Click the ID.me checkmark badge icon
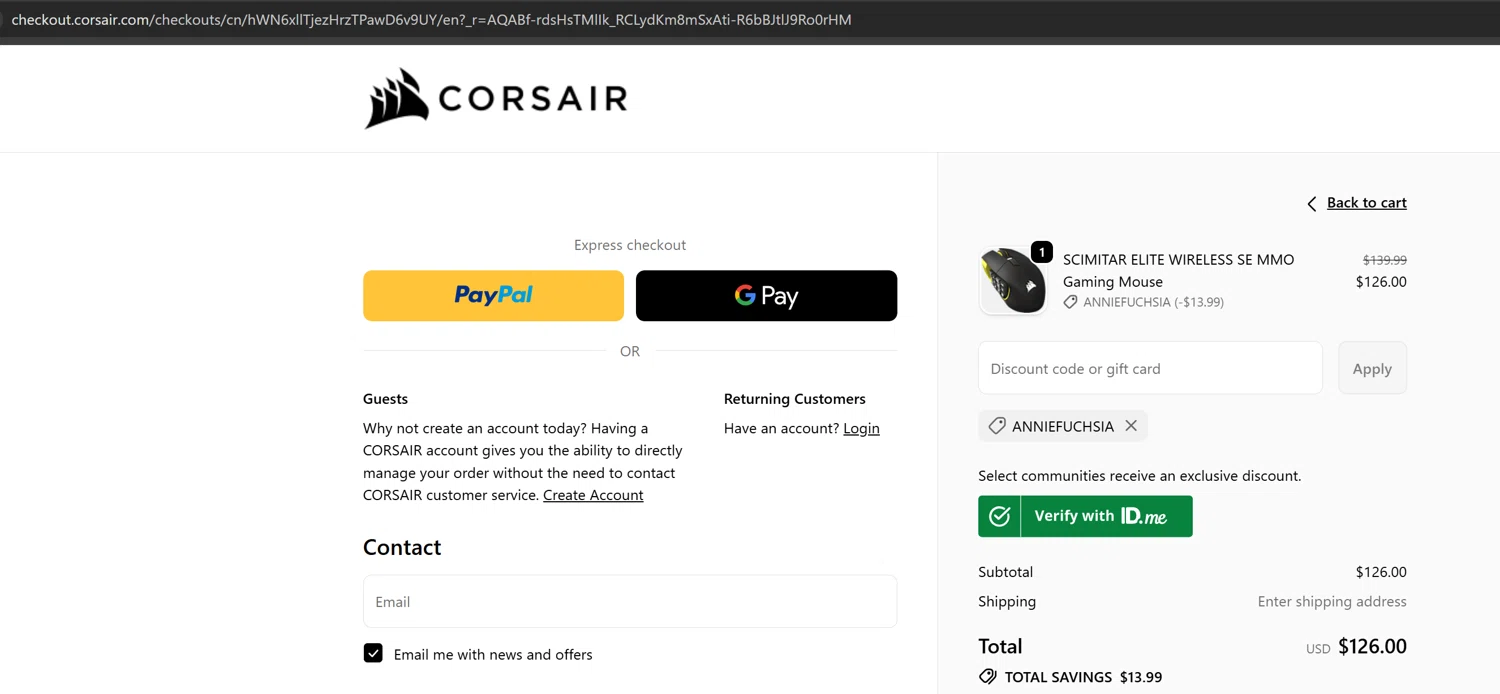 coord(999,516)
